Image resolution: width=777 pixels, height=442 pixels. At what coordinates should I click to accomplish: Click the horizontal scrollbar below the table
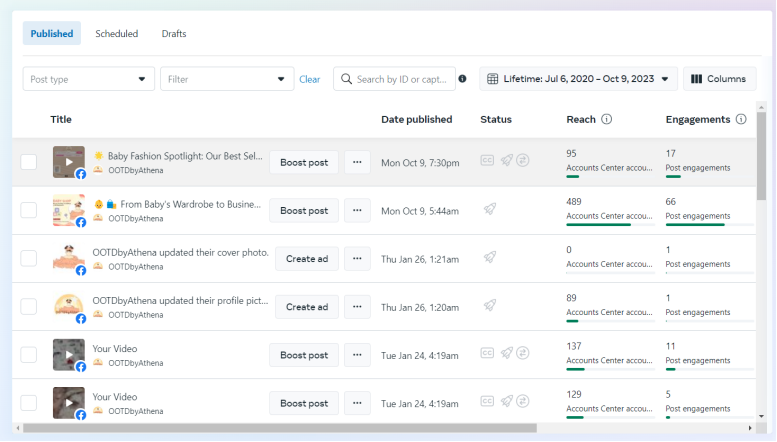[x=280, y=428]
